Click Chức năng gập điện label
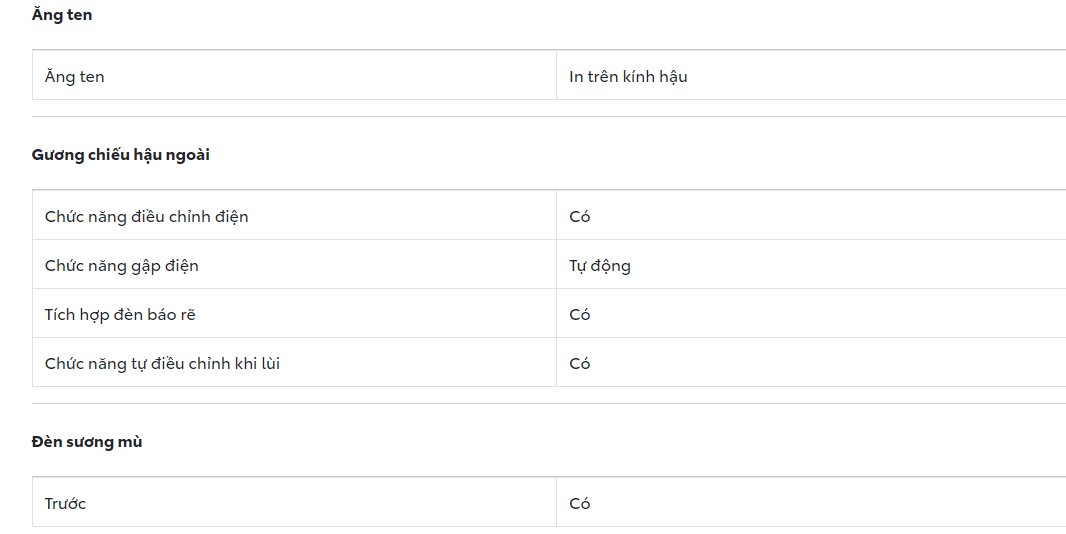The height and width of the screenshot is (534, 1066). click(122, 265)
